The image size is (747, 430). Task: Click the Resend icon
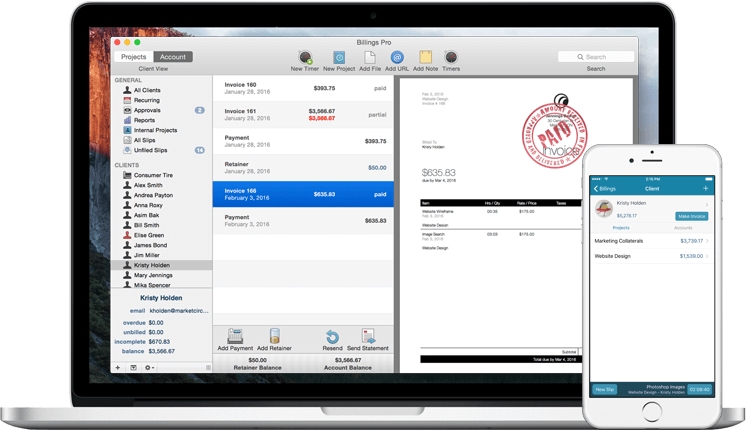(332, 337)
